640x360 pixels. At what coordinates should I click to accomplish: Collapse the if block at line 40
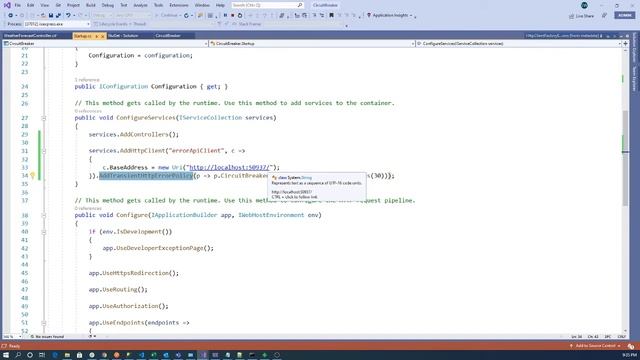tap(44, 232)
